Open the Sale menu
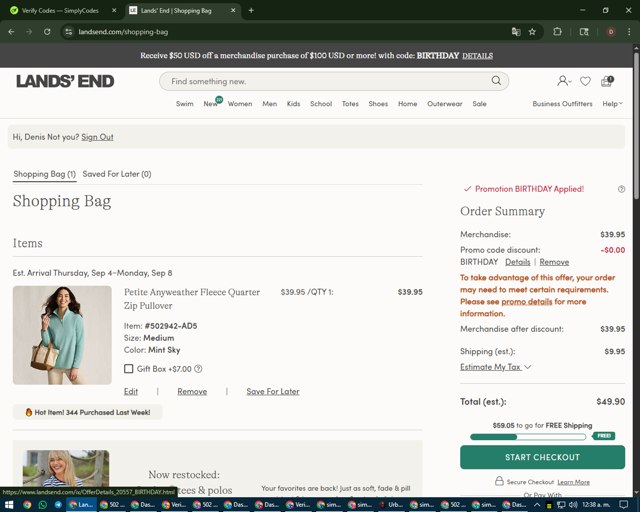 pos(479,104)
